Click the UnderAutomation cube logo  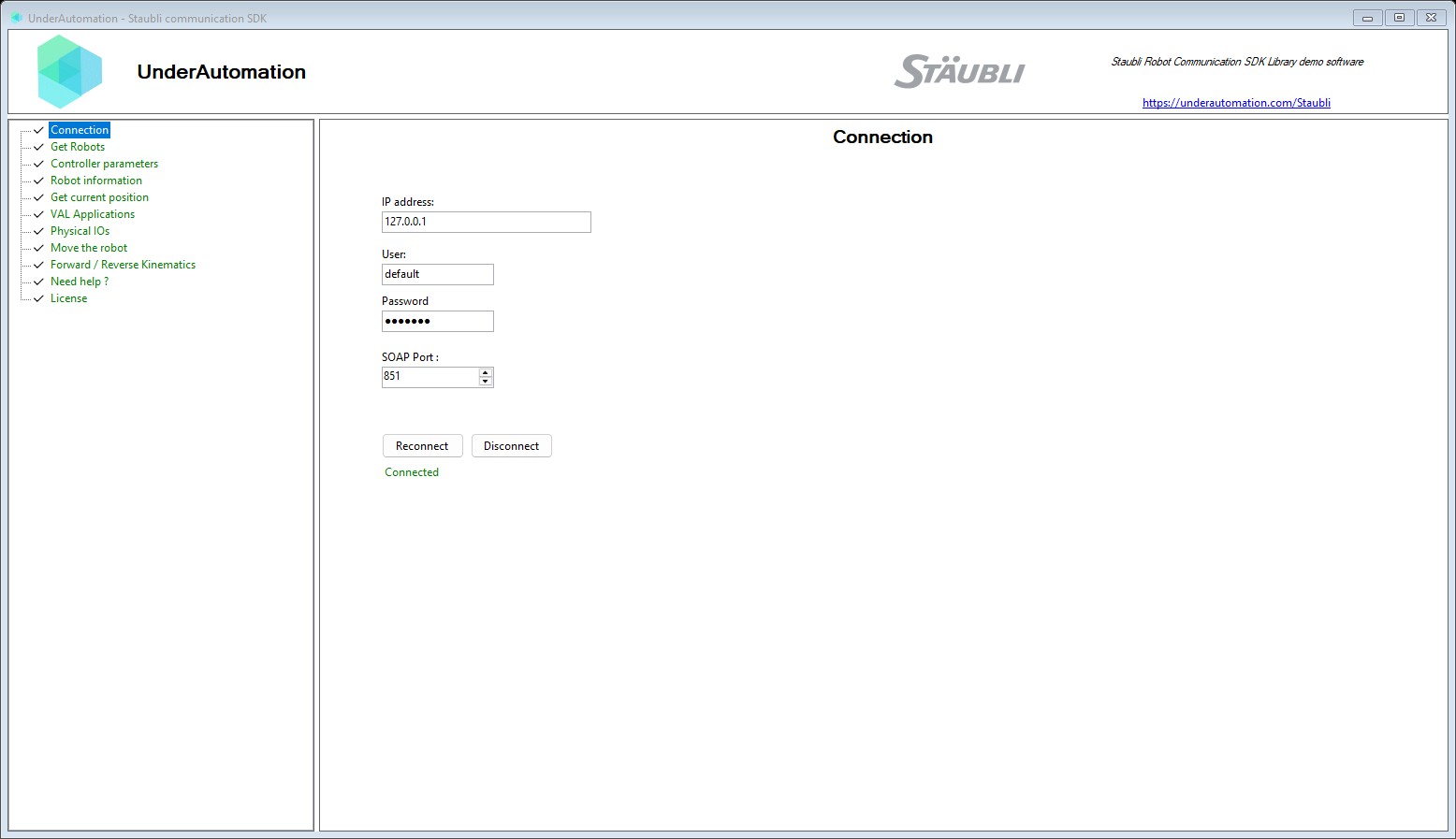coord(69,71)
